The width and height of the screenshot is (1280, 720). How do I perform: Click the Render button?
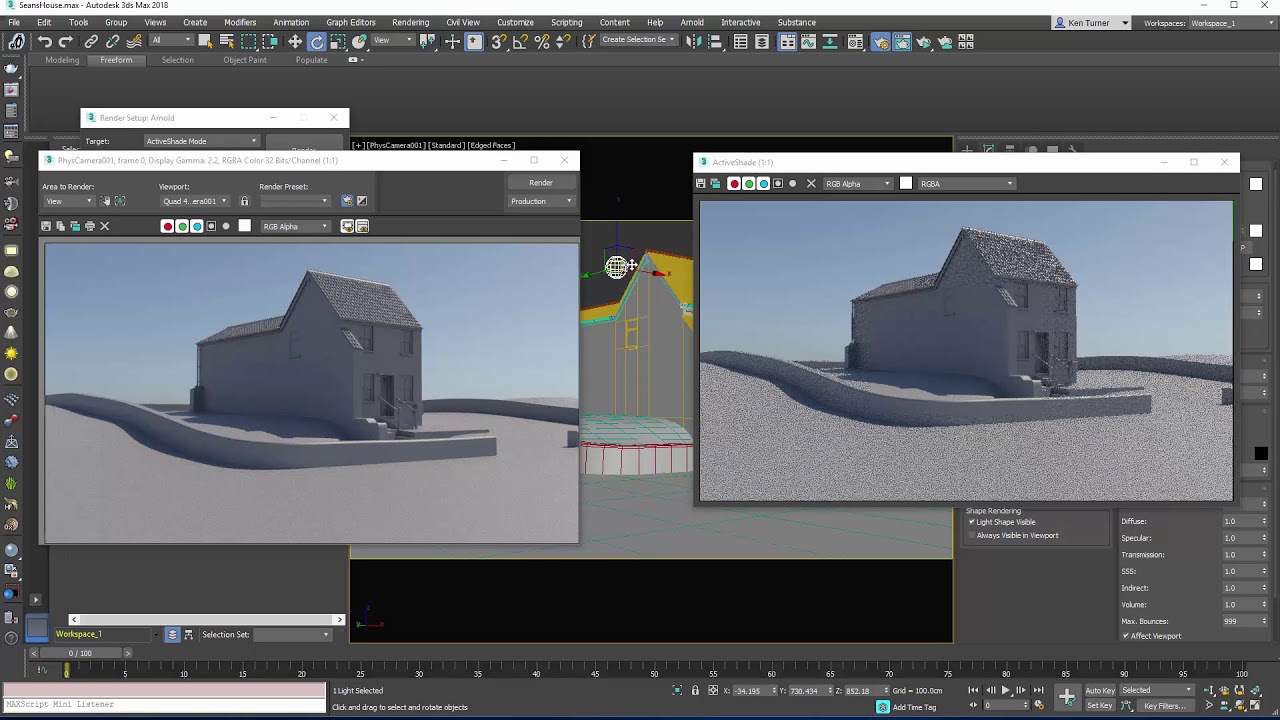(541, 183)
